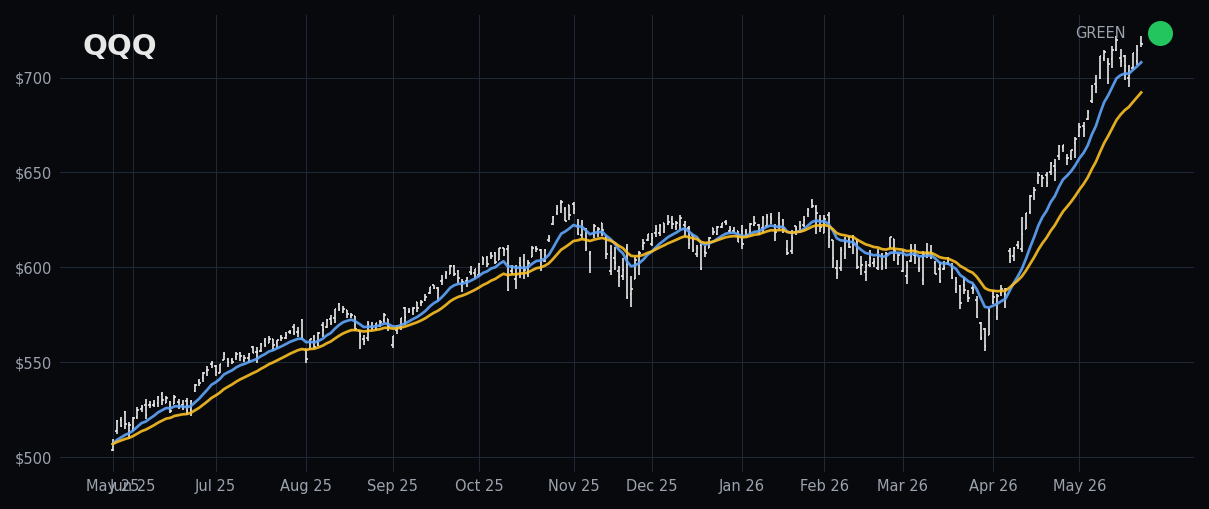Click the Feb 26 date label
Screen dimensions: 1209x509
click(825, 486)
